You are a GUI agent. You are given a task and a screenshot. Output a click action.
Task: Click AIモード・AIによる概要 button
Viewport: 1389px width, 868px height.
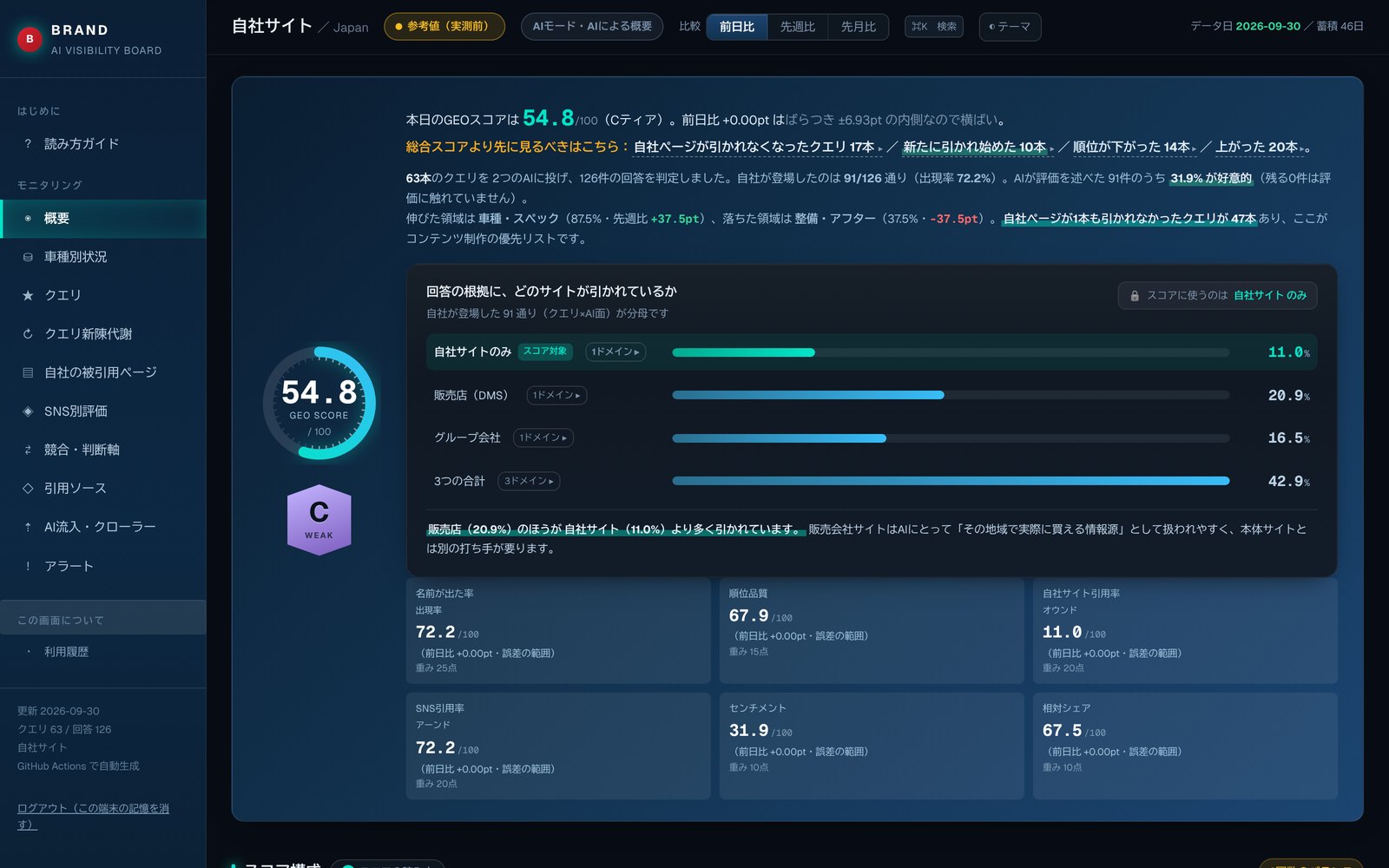coord(592,27)
